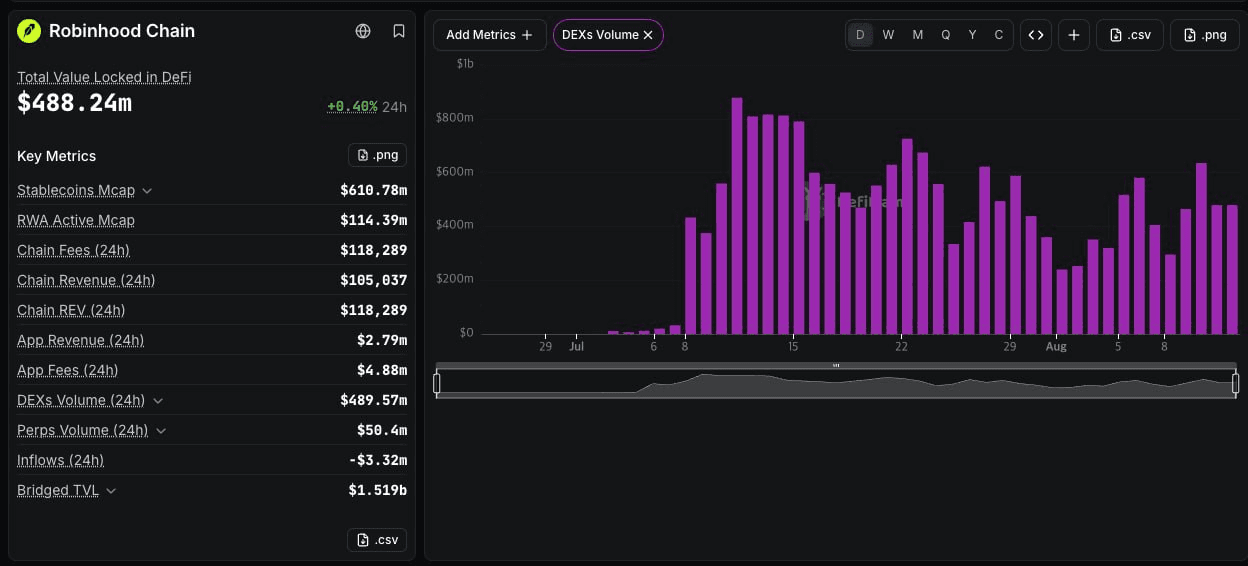Image resolution: width=1248 pixels, height=566 pixels.
Task: Expand the Stablecoins Mcap row
Action: pyautogui.click(x=147, y=190)
